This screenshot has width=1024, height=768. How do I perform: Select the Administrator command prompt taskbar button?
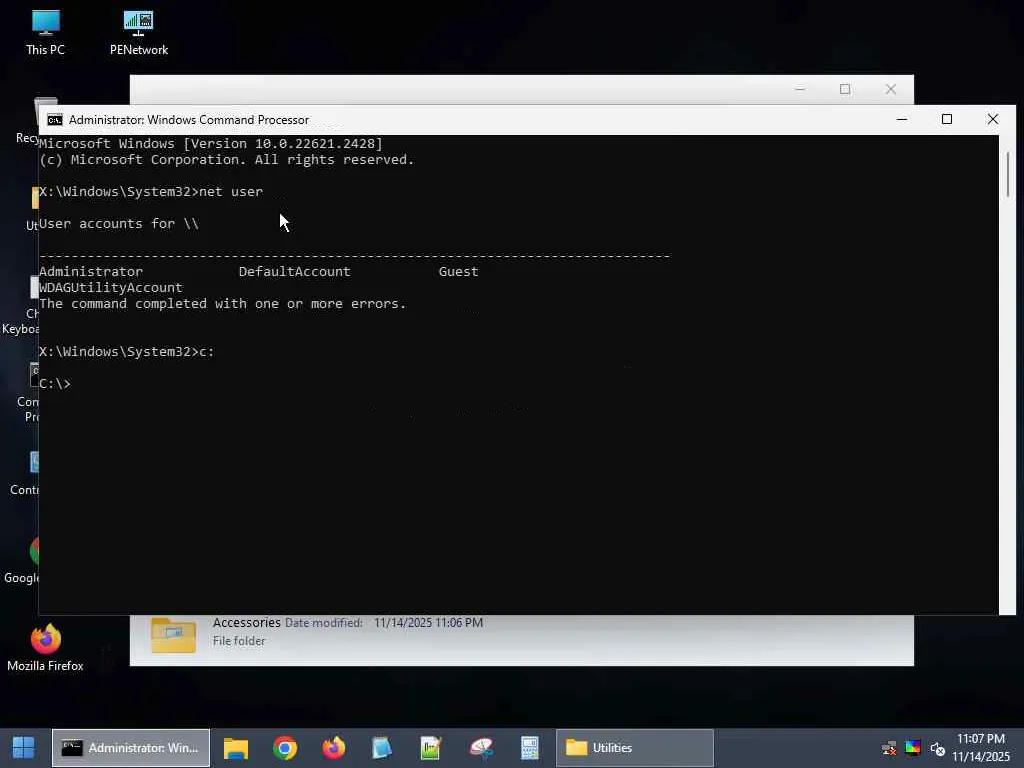[x=131, y=748]
